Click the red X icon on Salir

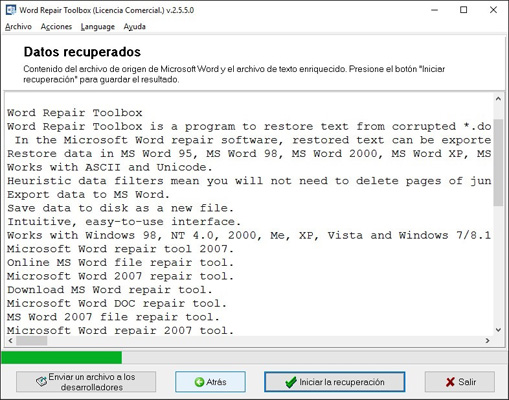pyautogui.click(x=450, y=382)
